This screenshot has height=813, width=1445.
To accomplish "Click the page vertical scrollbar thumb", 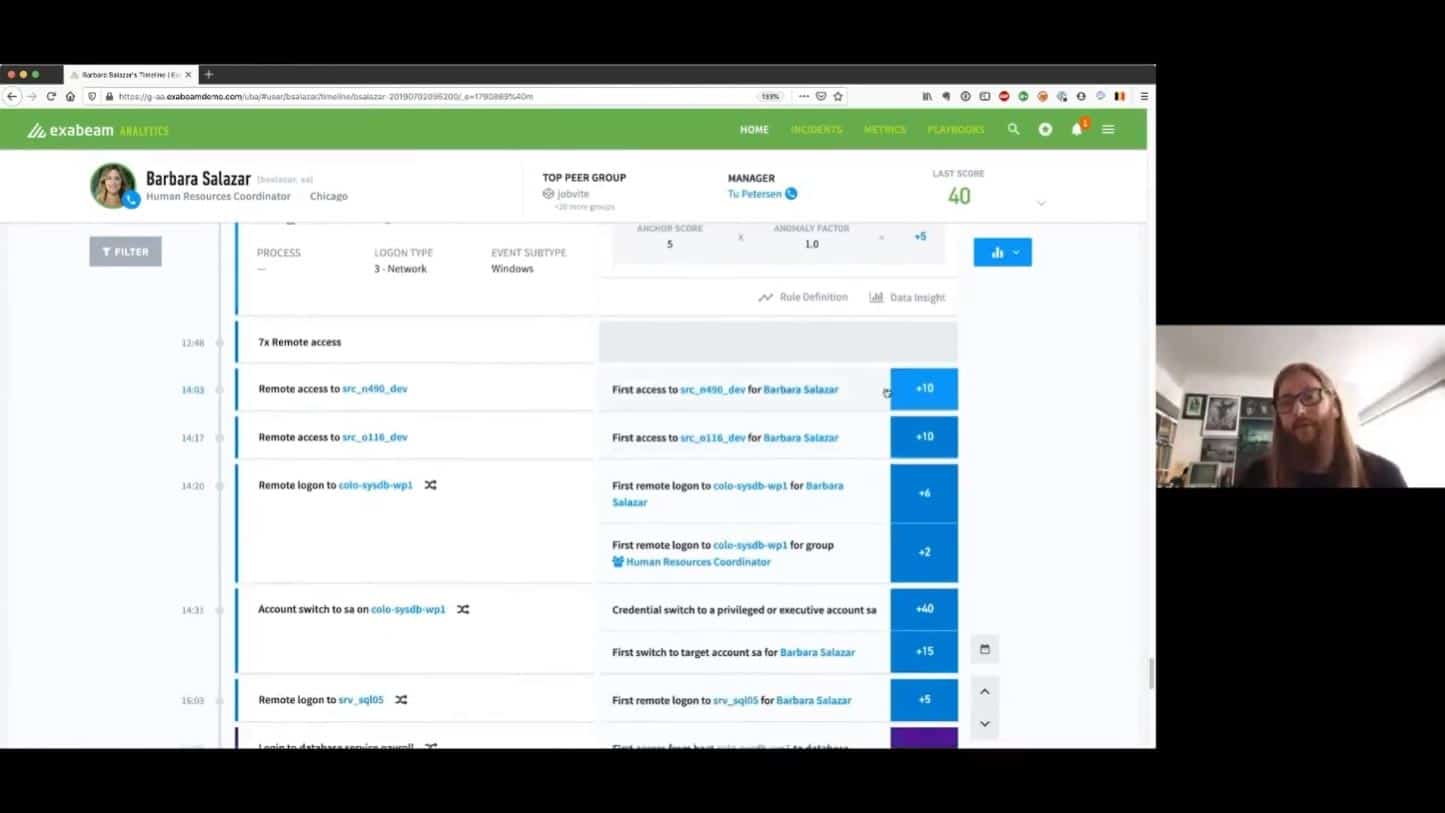I will click(x=1151, y=673).
